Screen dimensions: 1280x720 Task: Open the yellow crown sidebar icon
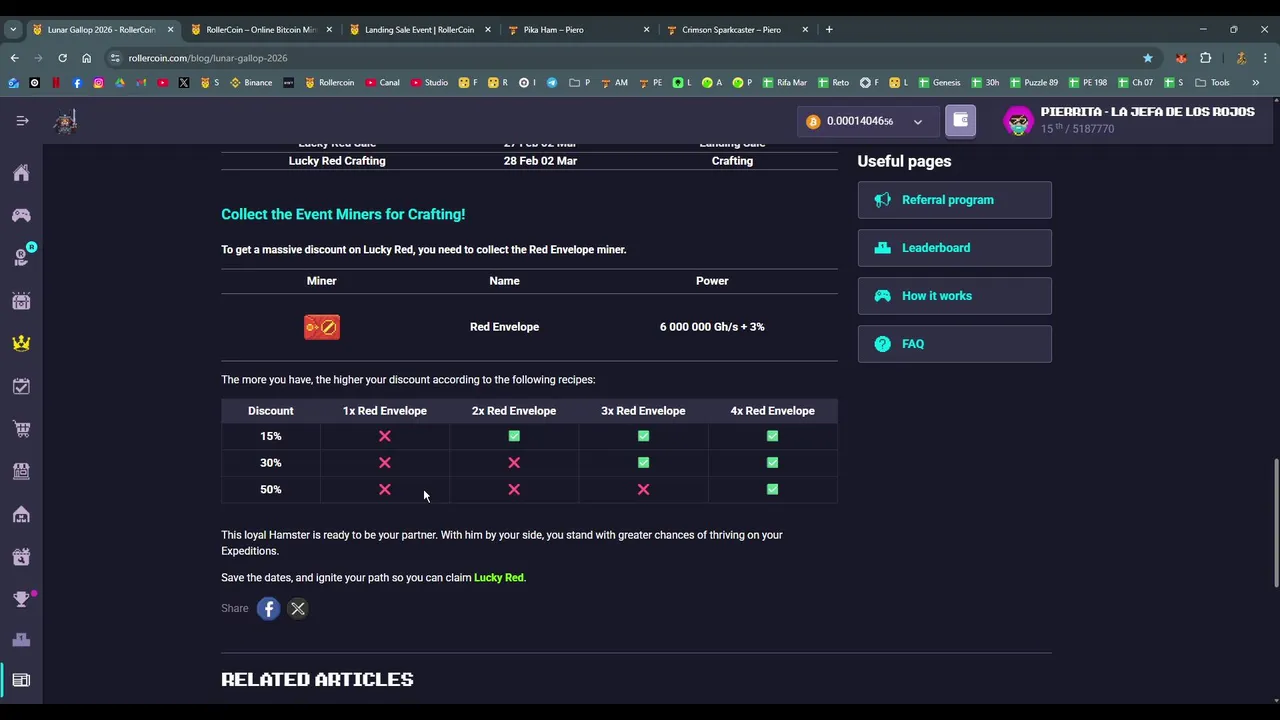click(21, 343)
